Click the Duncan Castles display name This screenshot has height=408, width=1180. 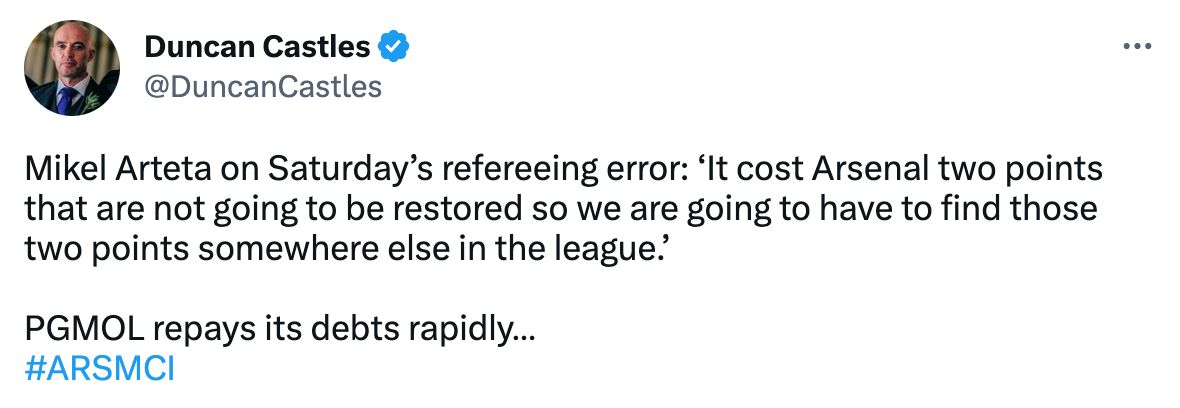[x=258, y=46]
